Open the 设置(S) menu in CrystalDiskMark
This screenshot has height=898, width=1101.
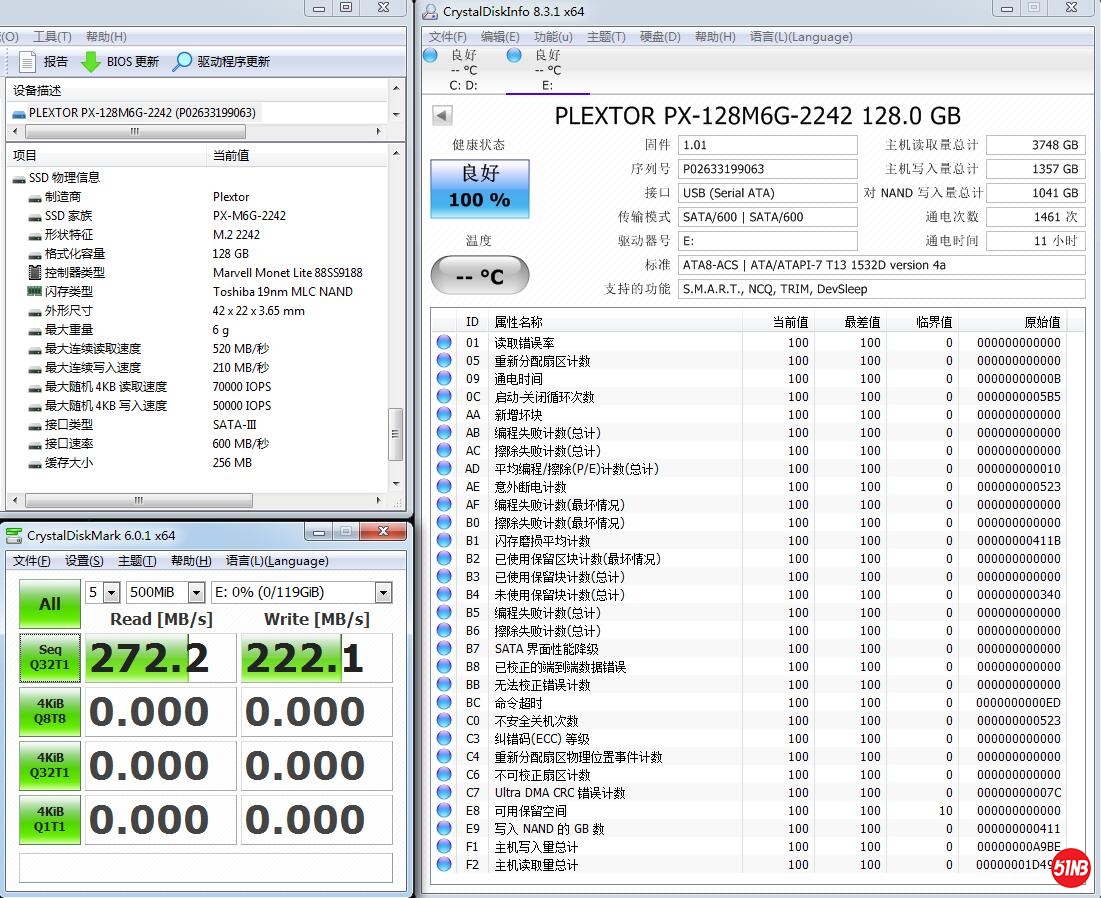pyautogui.click(x=84, y=560)
